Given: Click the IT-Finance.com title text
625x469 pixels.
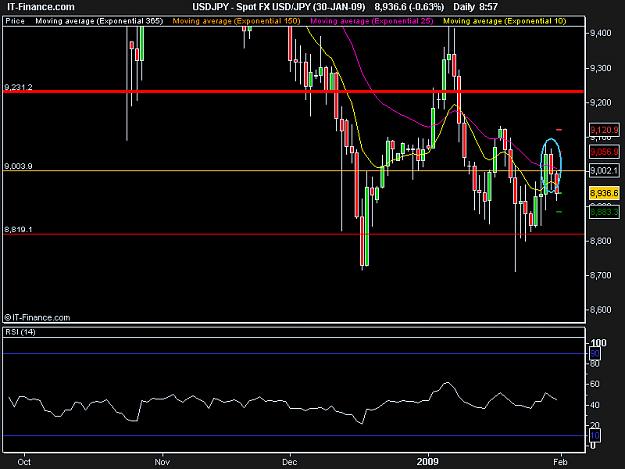Looking at the screenshot, I should (x=41, y=7).
